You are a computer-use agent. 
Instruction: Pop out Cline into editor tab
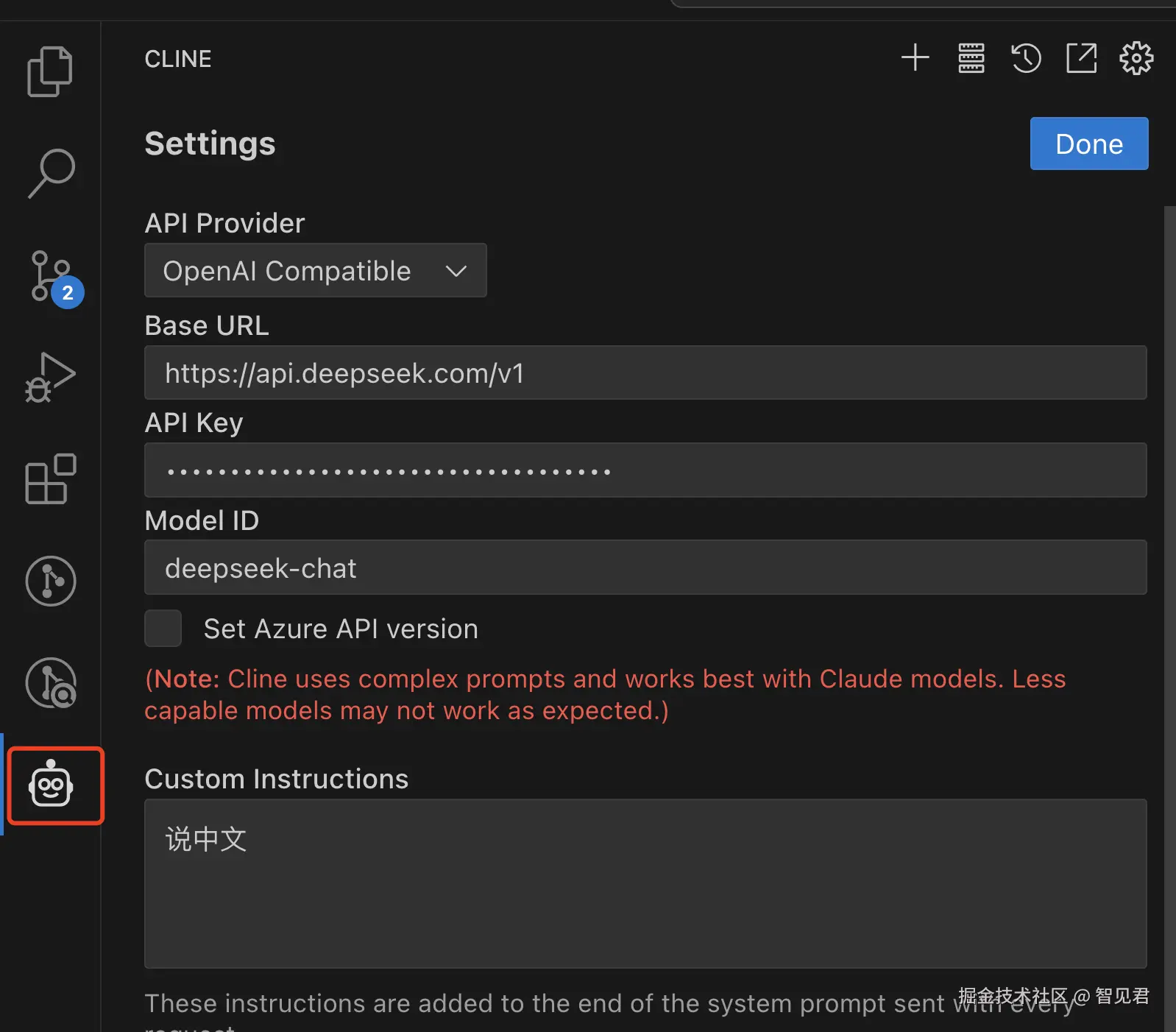click(x=1081, y=58)
